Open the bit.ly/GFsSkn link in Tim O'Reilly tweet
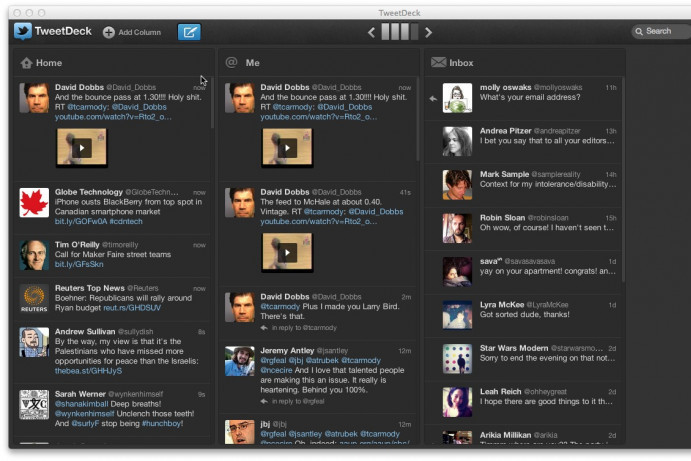The image size is (691, 461). pos(78,264)
